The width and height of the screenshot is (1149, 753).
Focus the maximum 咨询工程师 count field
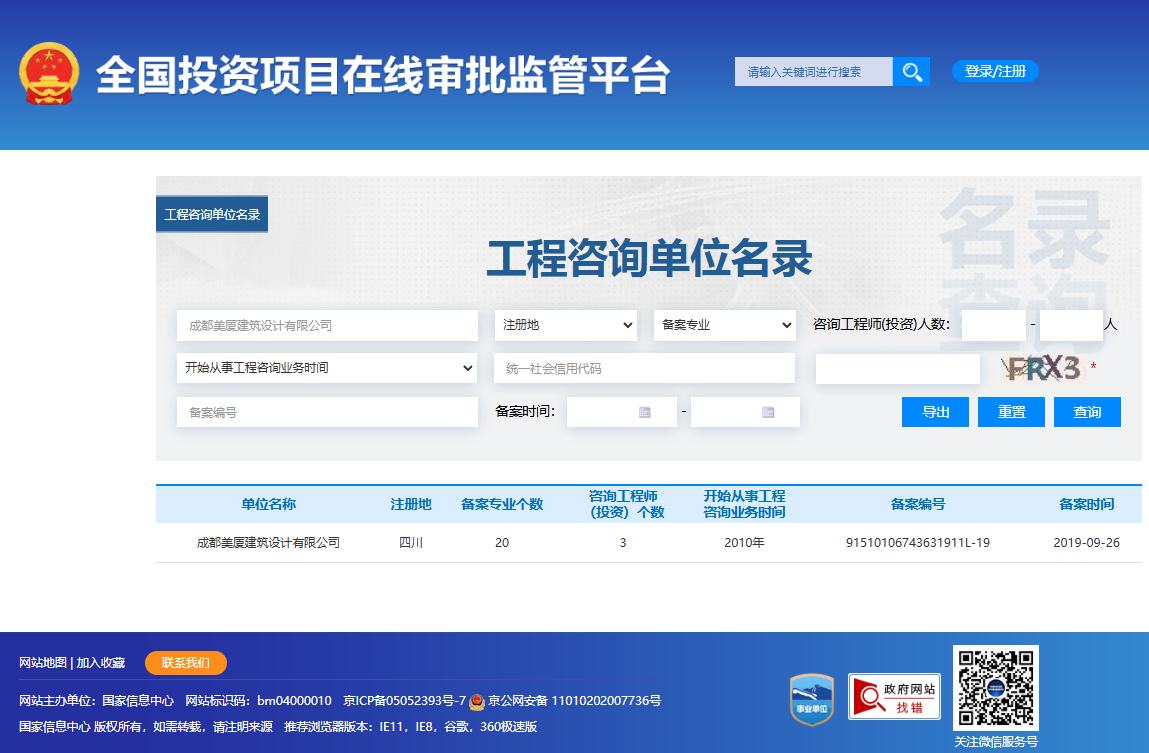click(1071, 325)
